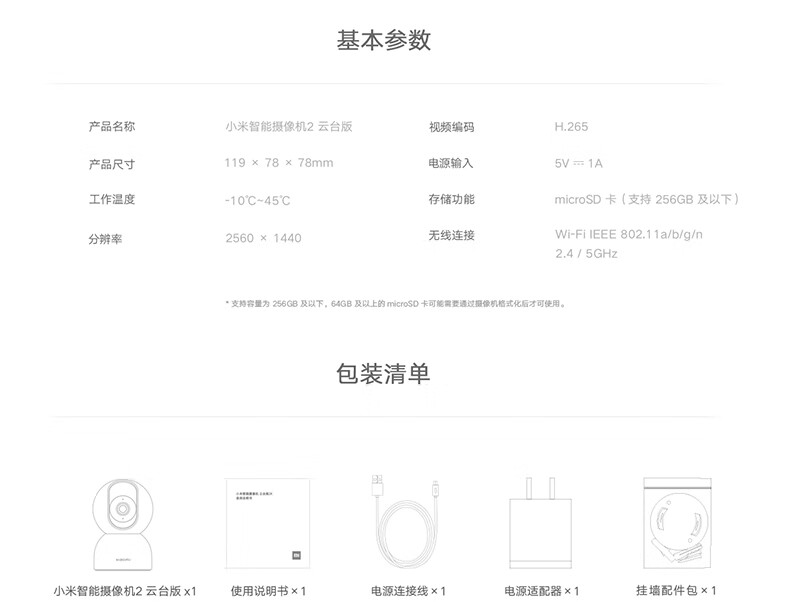Select the 5V 1A power input value
The height and width of the screenshot is (602, 790).
click(x=578, y=163)
